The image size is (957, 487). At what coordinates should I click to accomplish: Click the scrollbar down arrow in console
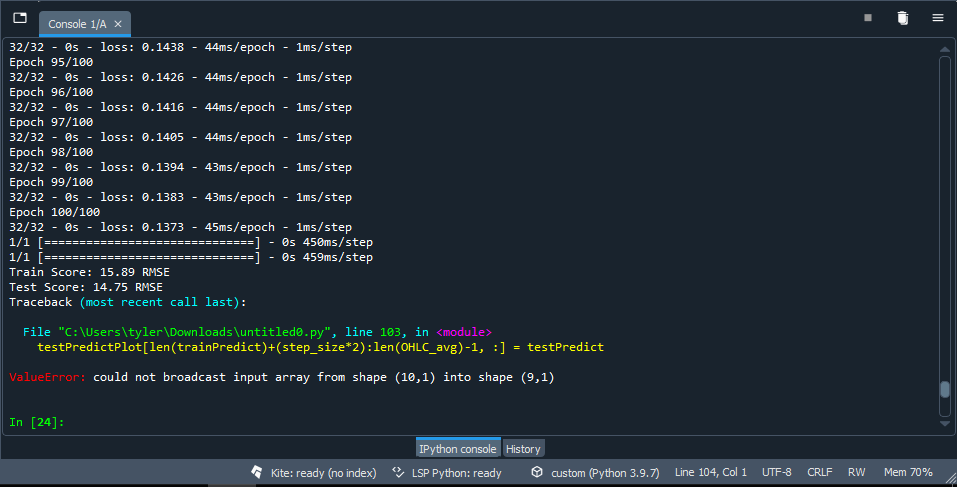coord(945,424)
